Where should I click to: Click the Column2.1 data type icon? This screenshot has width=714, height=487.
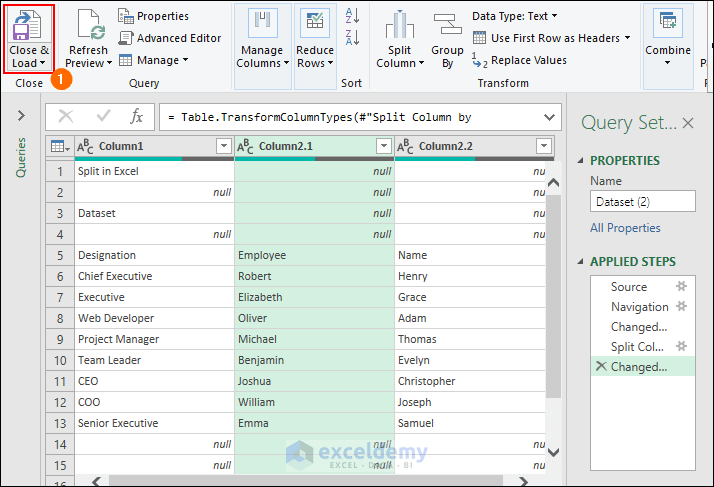point(245,146)
